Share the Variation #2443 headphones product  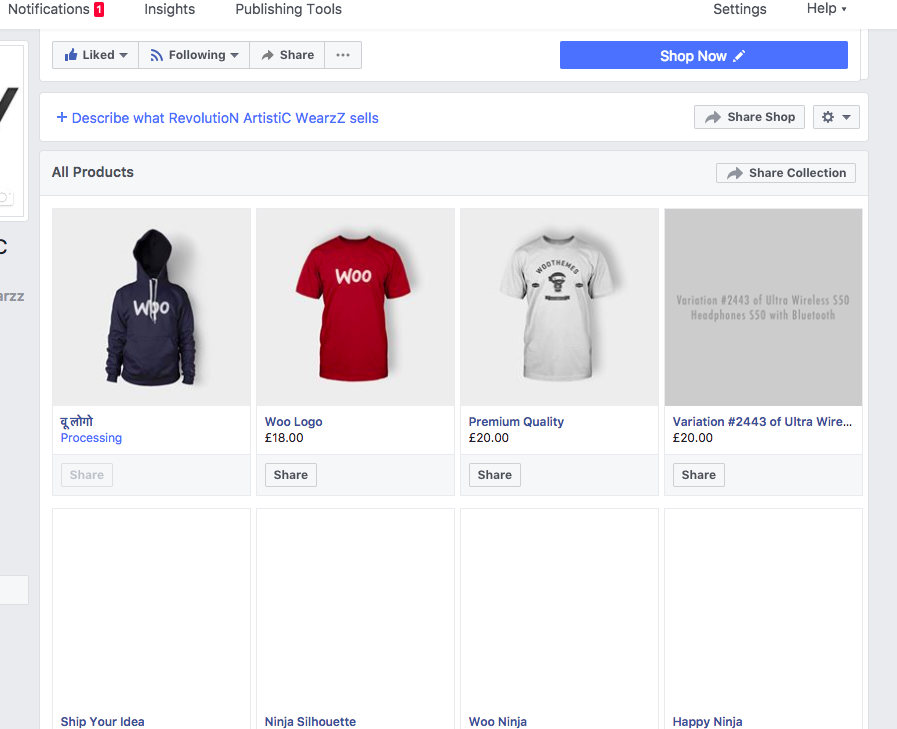[698, 475]
